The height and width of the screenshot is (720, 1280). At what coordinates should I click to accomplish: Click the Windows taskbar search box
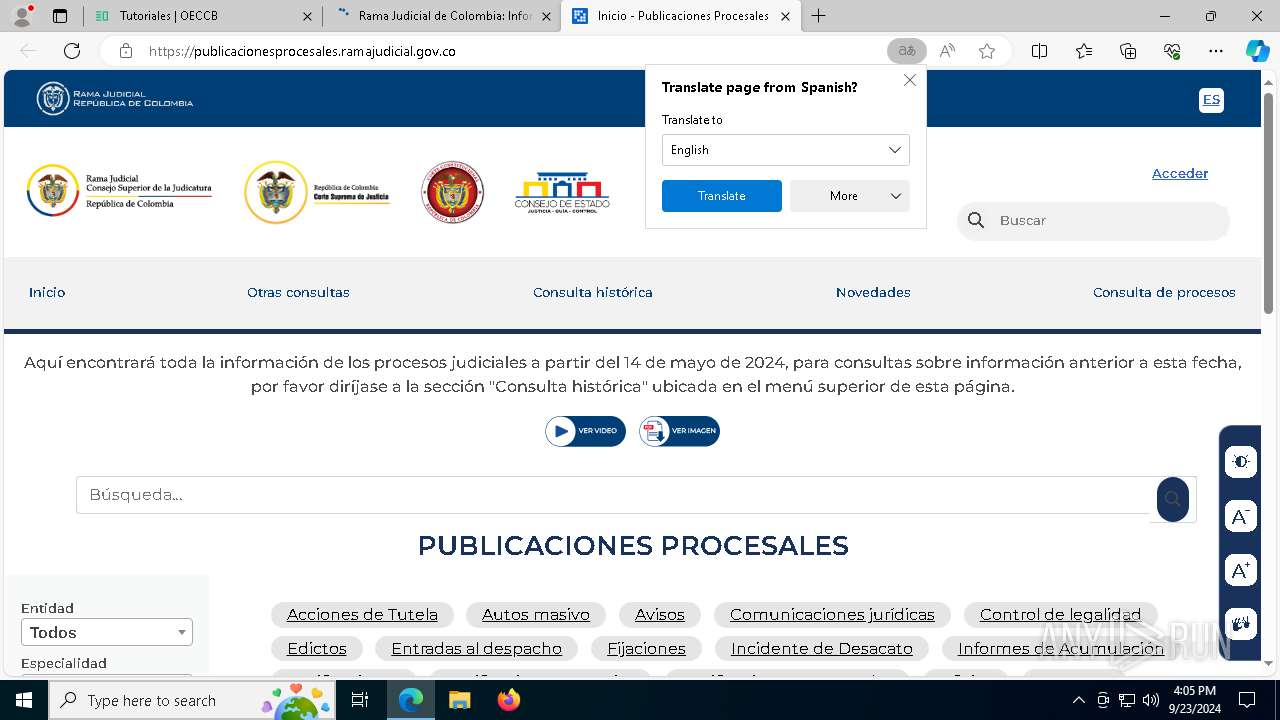[x=191, y=700]
